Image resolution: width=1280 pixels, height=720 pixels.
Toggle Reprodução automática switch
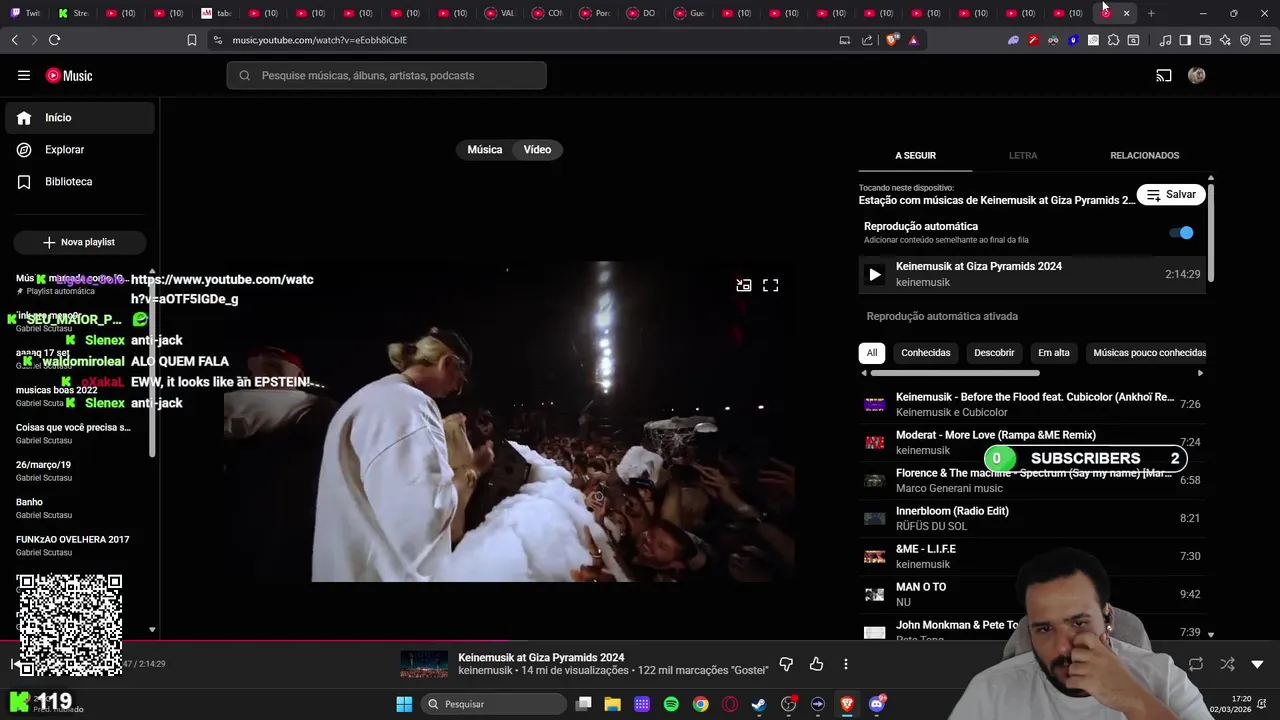(x=1182, y=233)
